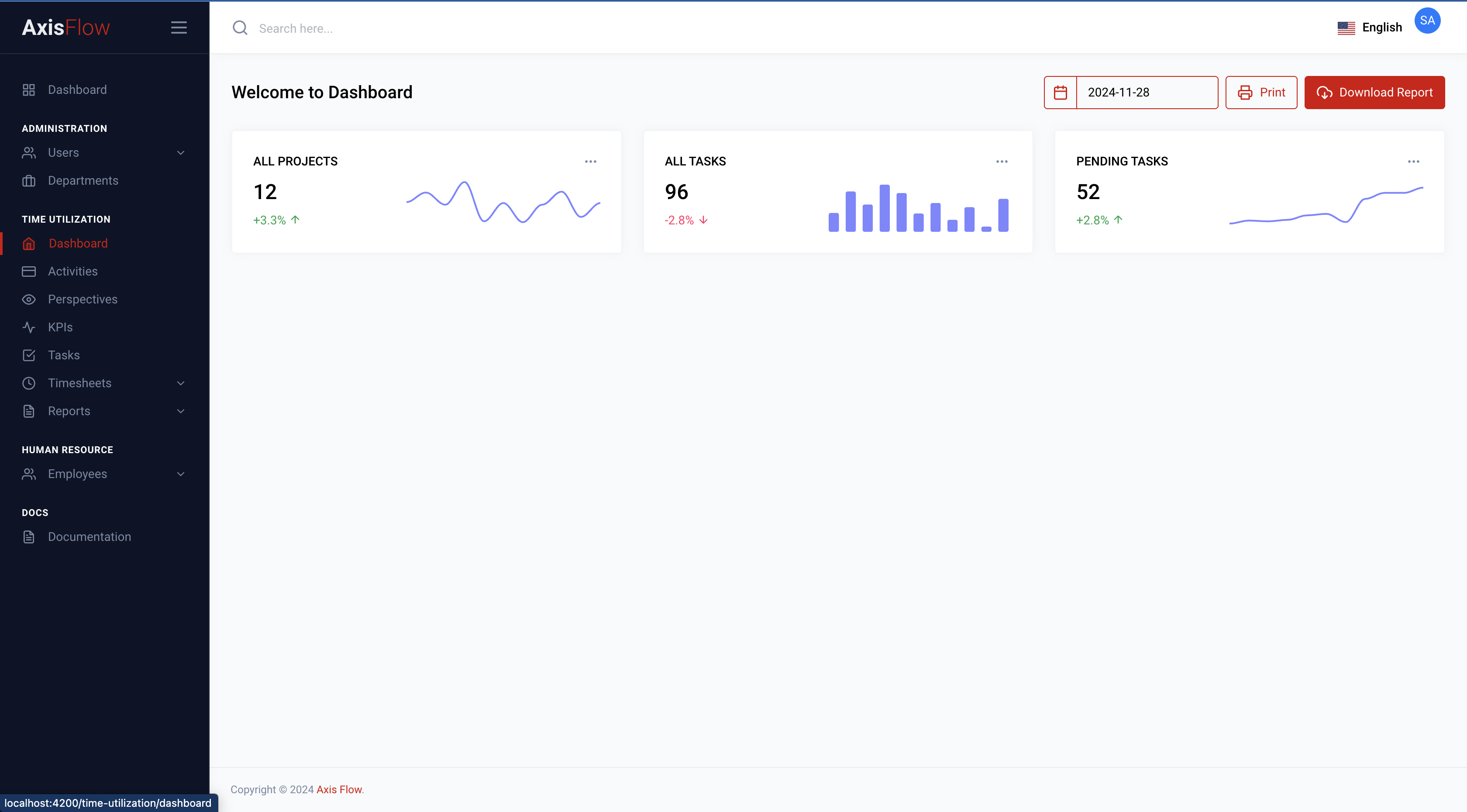Select the KPIs sidebar icon

(x=29, y=327)
